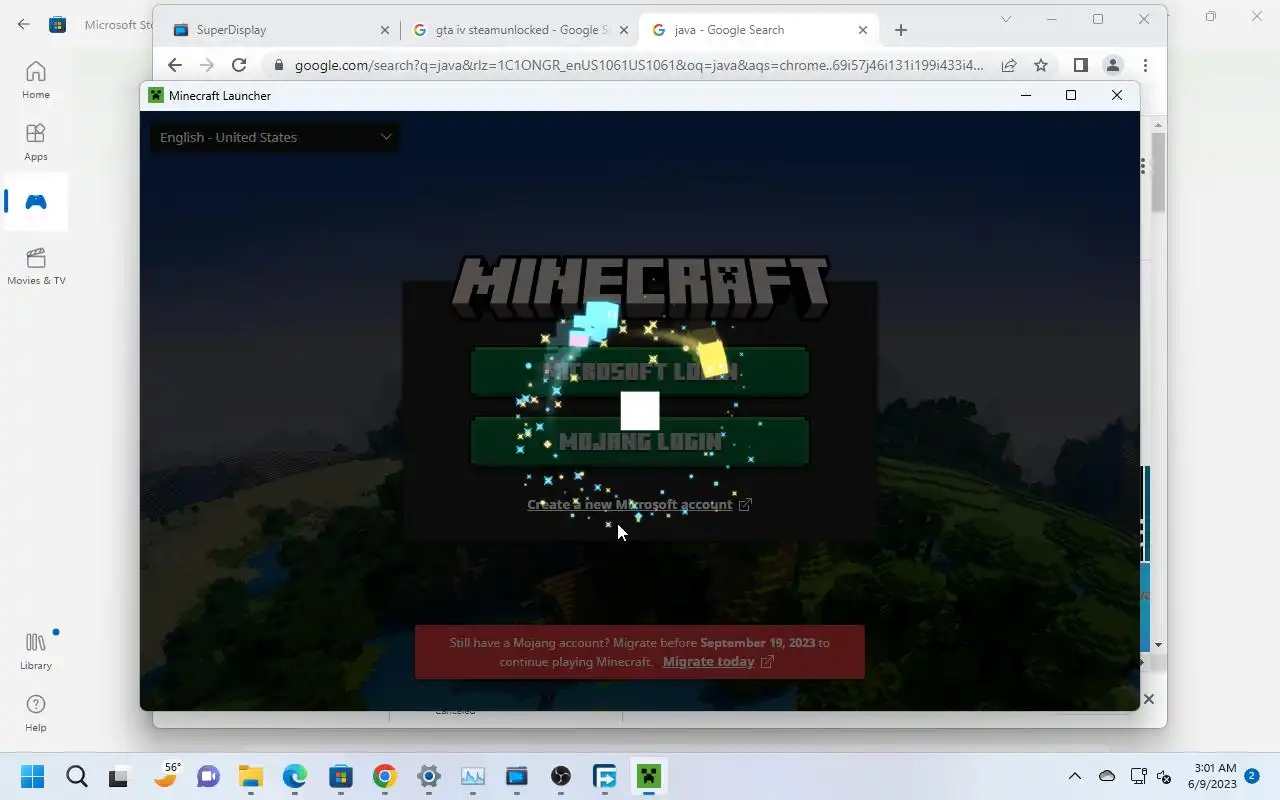
Task: Open a new Chrome tab
Action: click(x=901, y=30)
